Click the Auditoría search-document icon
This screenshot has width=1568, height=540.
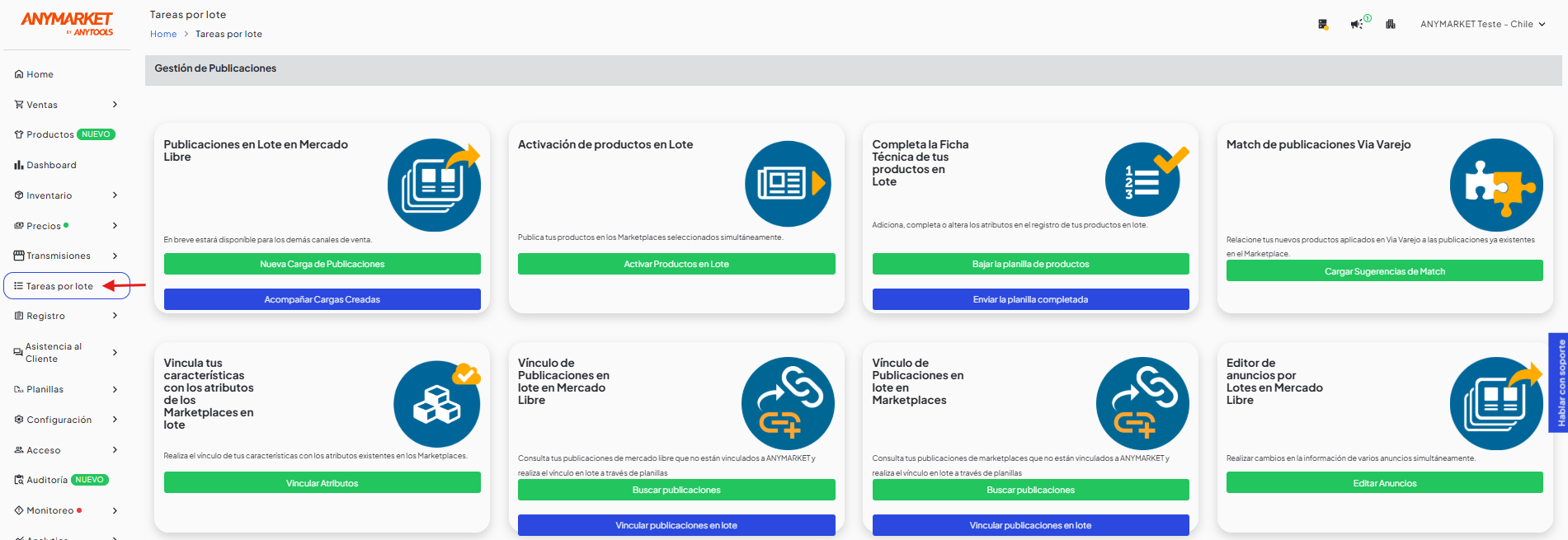tap(18, 480)
